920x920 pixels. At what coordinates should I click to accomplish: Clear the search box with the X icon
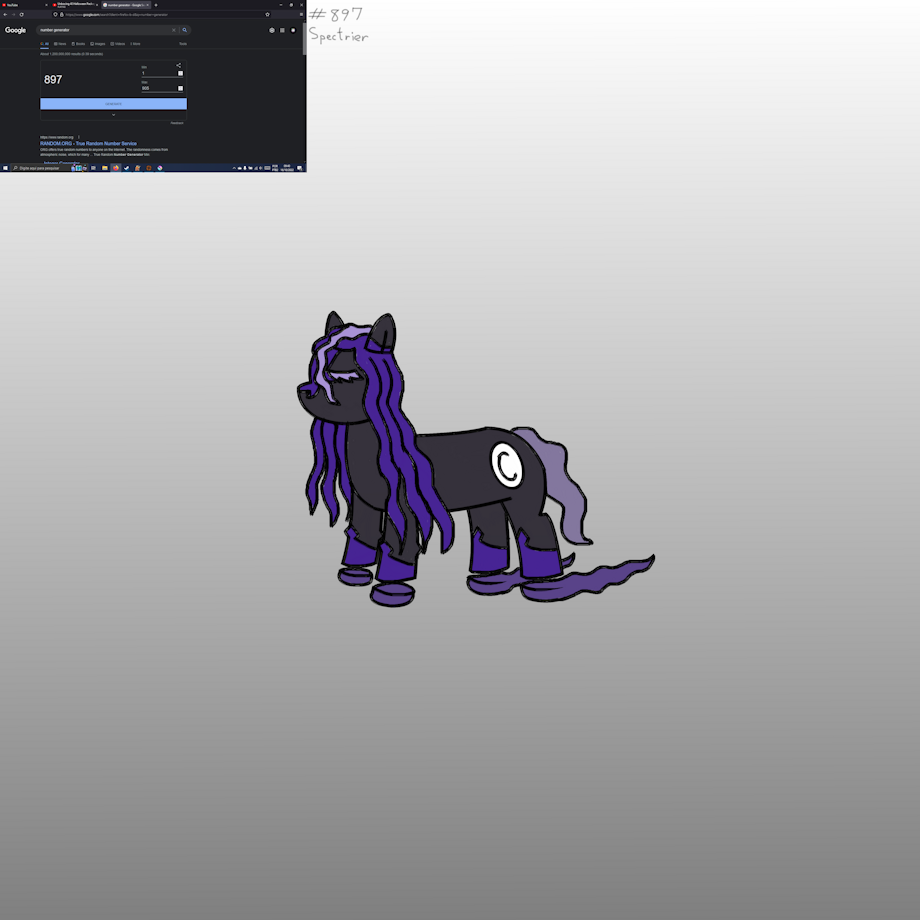coord(174,30)
